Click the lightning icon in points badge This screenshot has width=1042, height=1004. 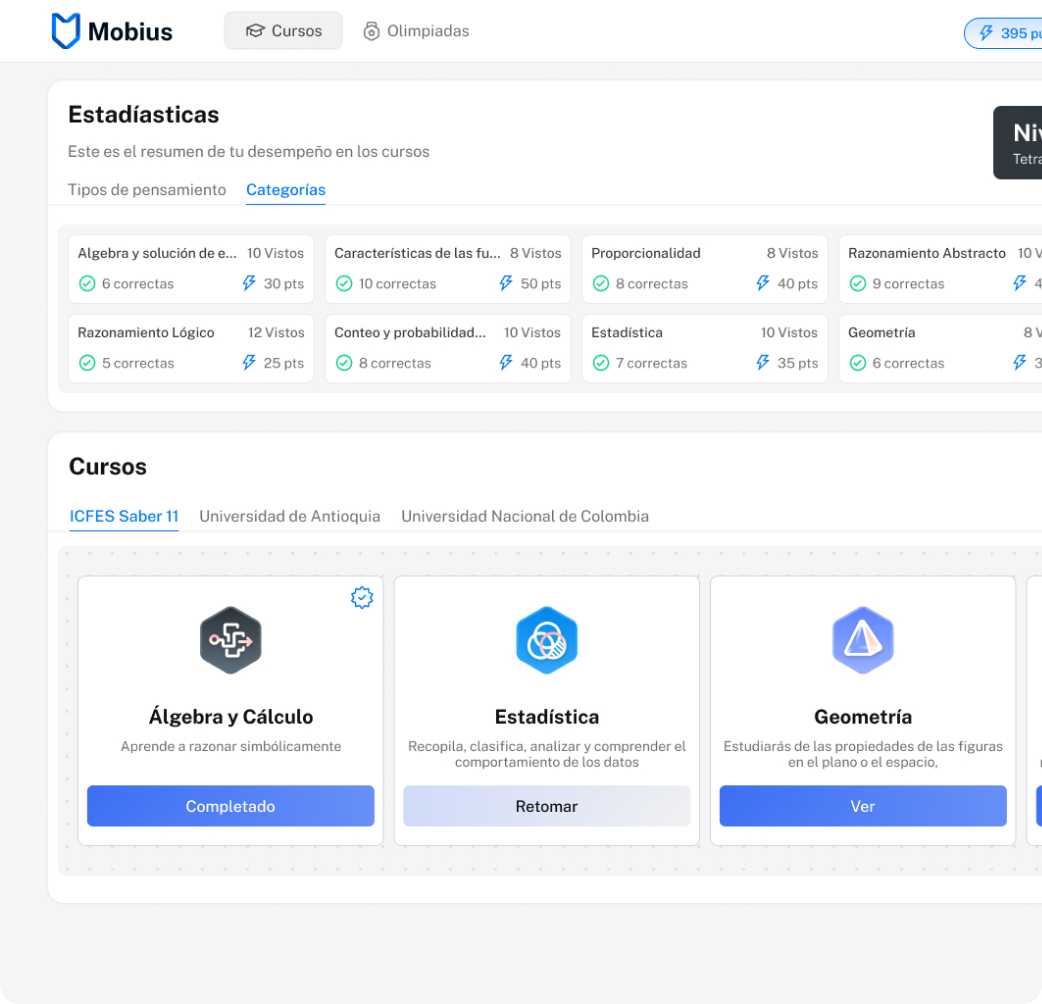click(986, 33)
